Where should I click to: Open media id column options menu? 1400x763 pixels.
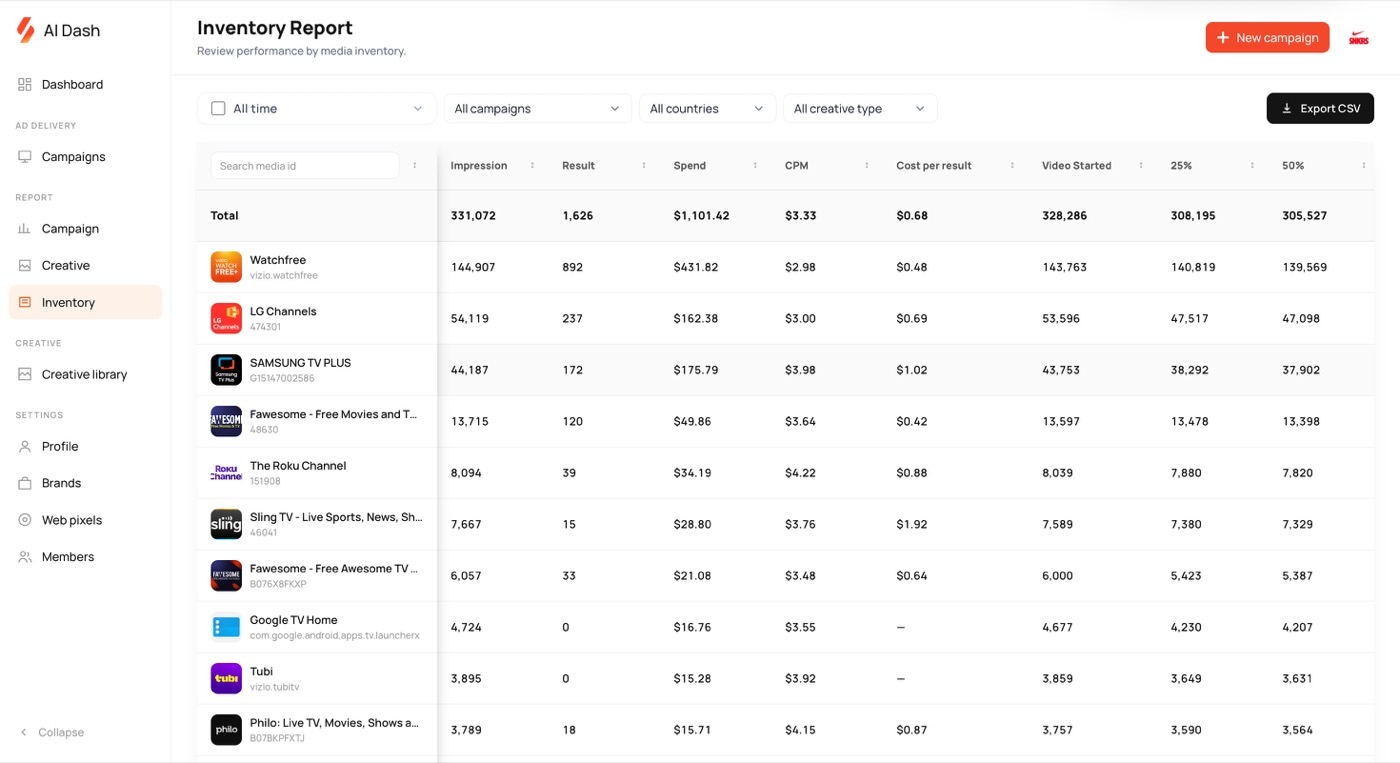415,166
